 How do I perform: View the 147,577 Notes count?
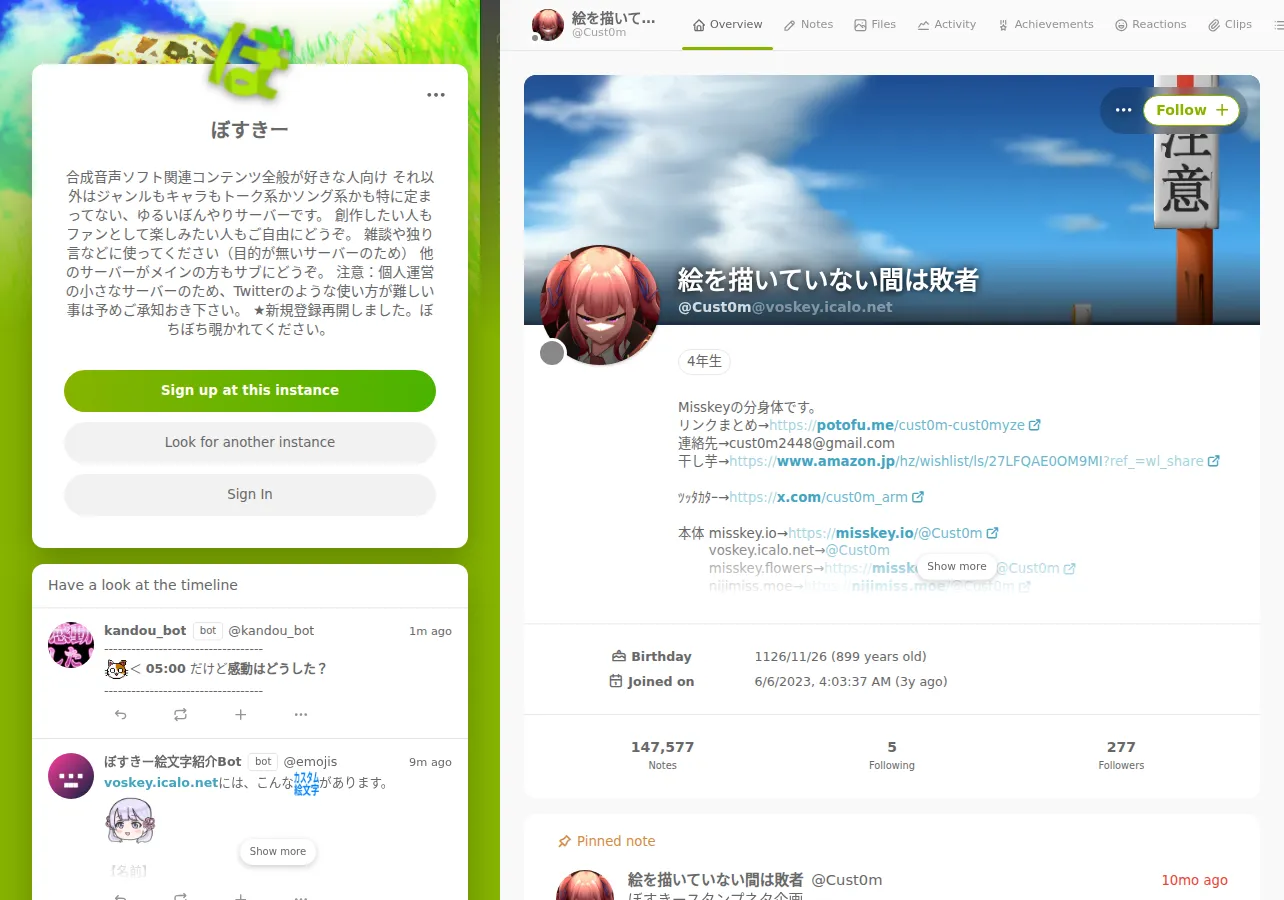[x=662, y=755]
